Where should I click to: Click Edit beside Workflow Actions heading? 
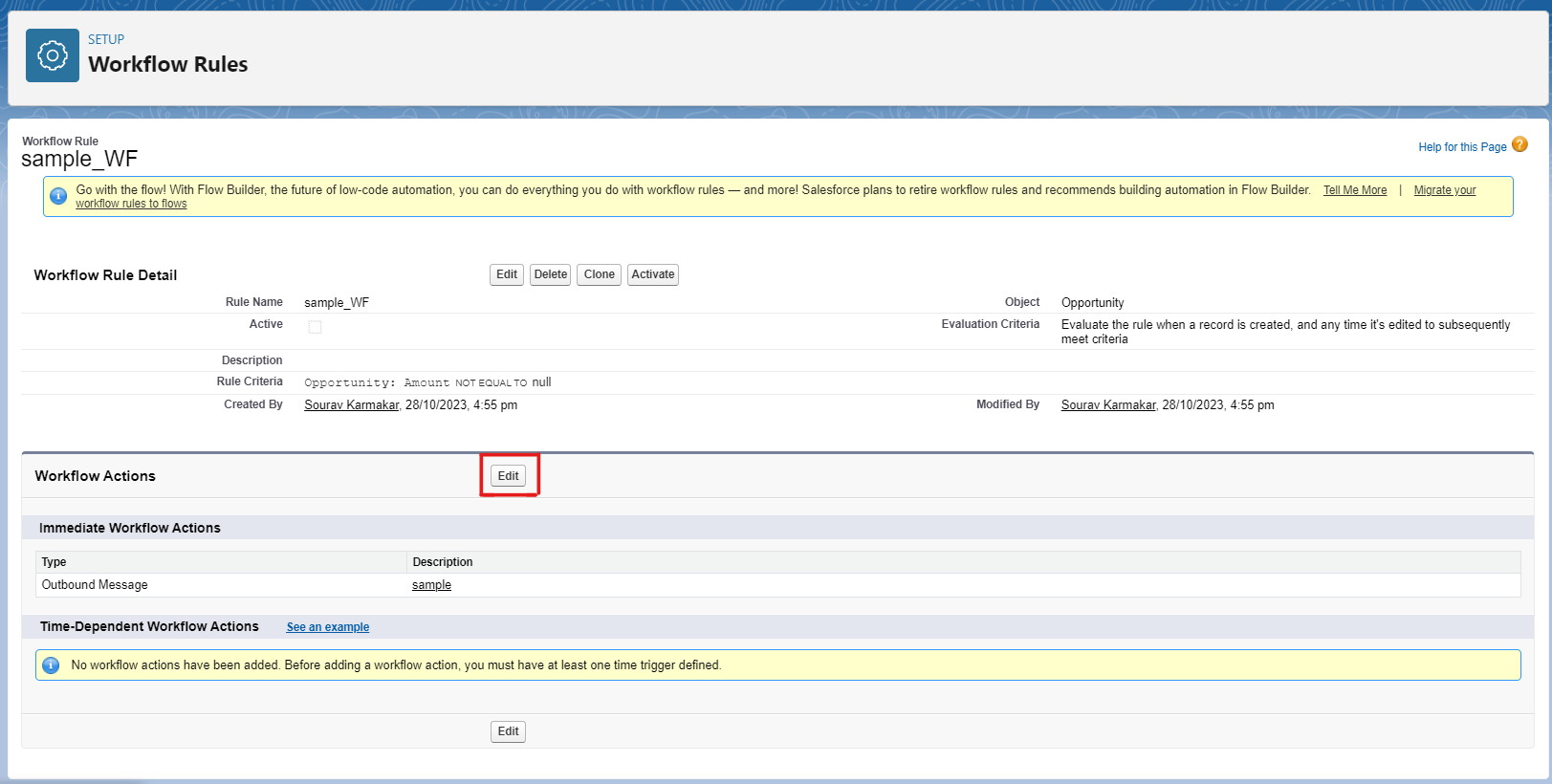pyautogui.click(x=508, y=476)
